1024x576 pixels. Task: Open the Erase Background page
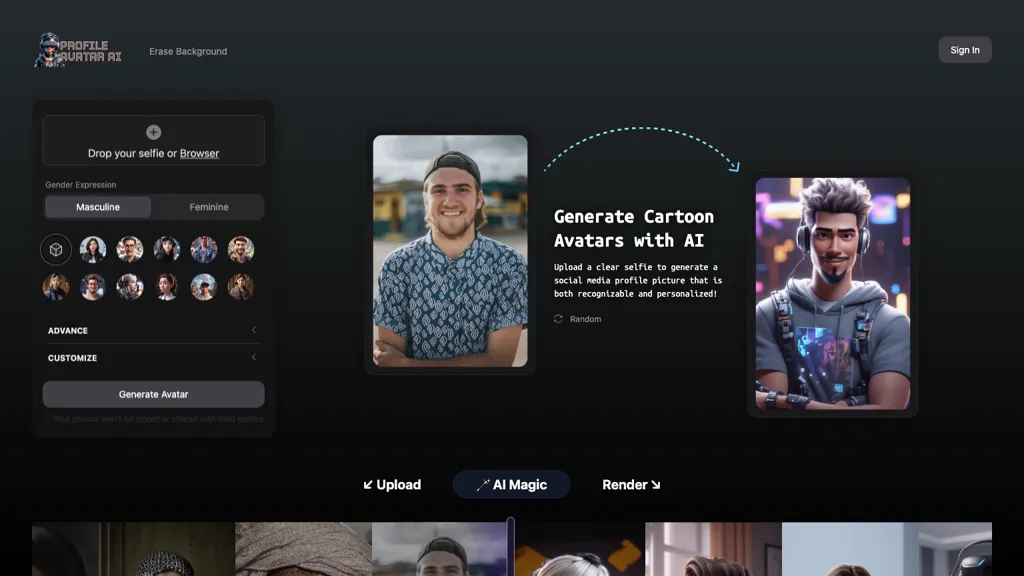tap(188, 51)
